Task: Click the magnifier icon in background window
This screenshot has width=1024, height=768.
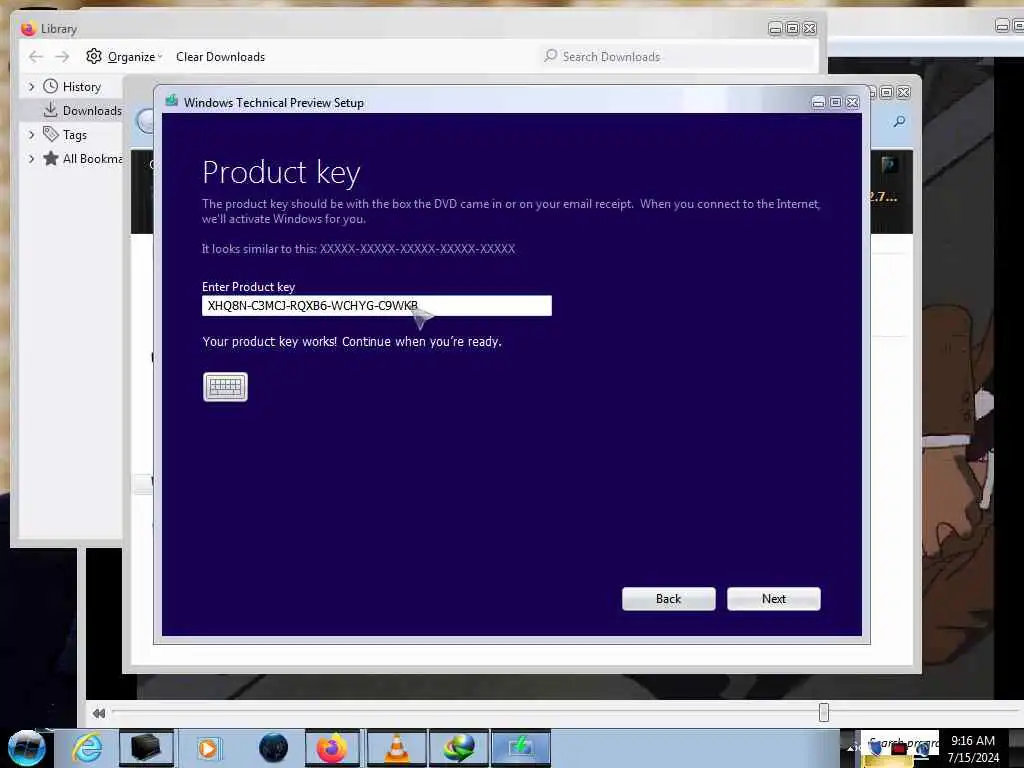Action: point(899,121)
